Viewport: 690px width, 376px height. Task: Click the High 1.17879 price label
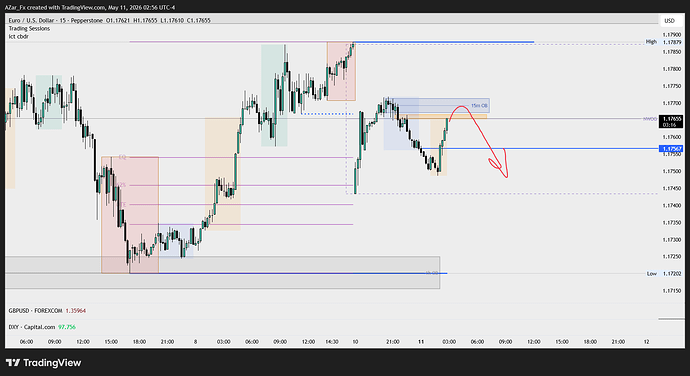tap(664, 42)
